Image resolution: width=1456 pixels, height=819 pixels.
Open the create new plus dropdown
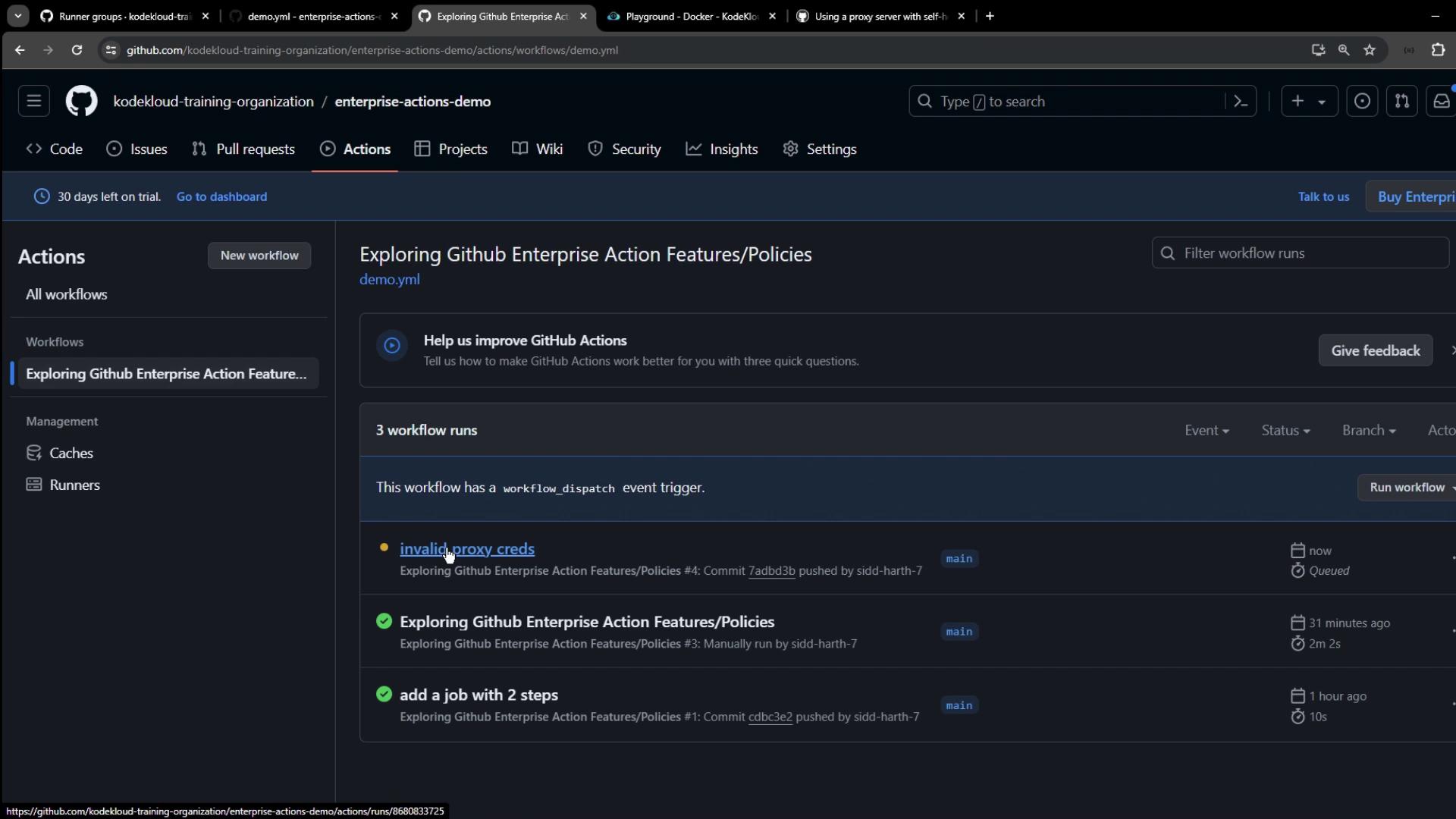tap(1308, 101)
